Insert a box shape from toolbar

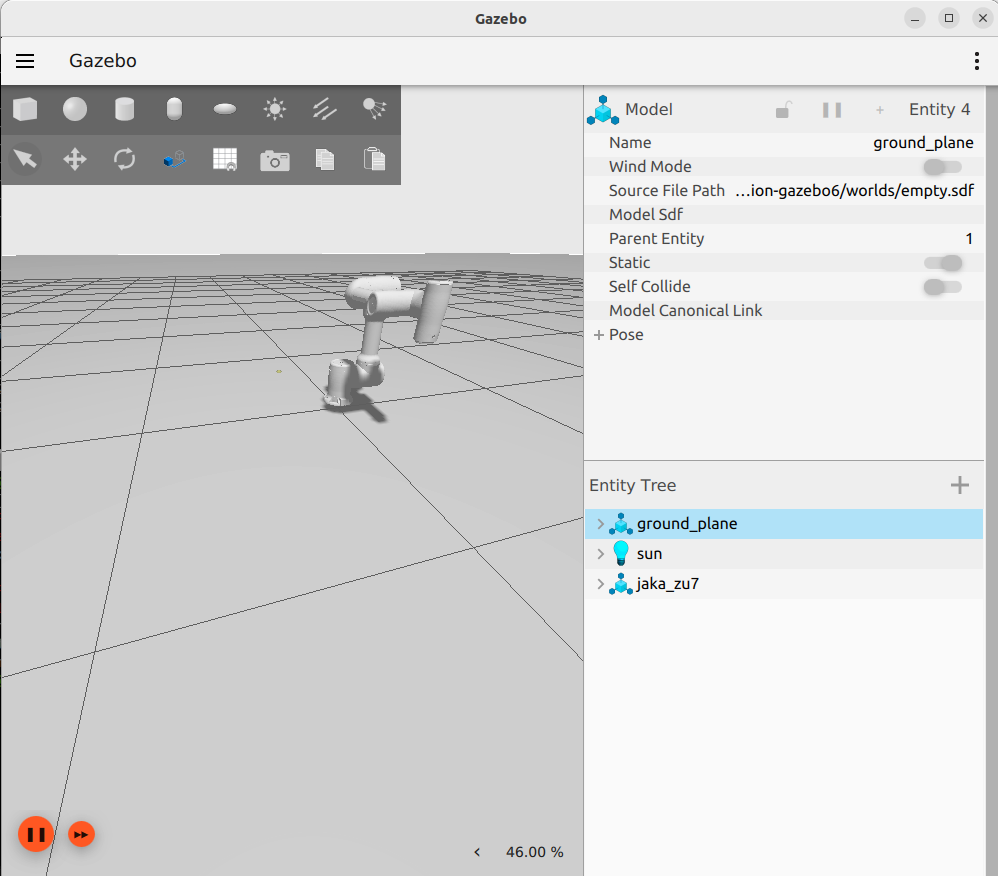25,109
